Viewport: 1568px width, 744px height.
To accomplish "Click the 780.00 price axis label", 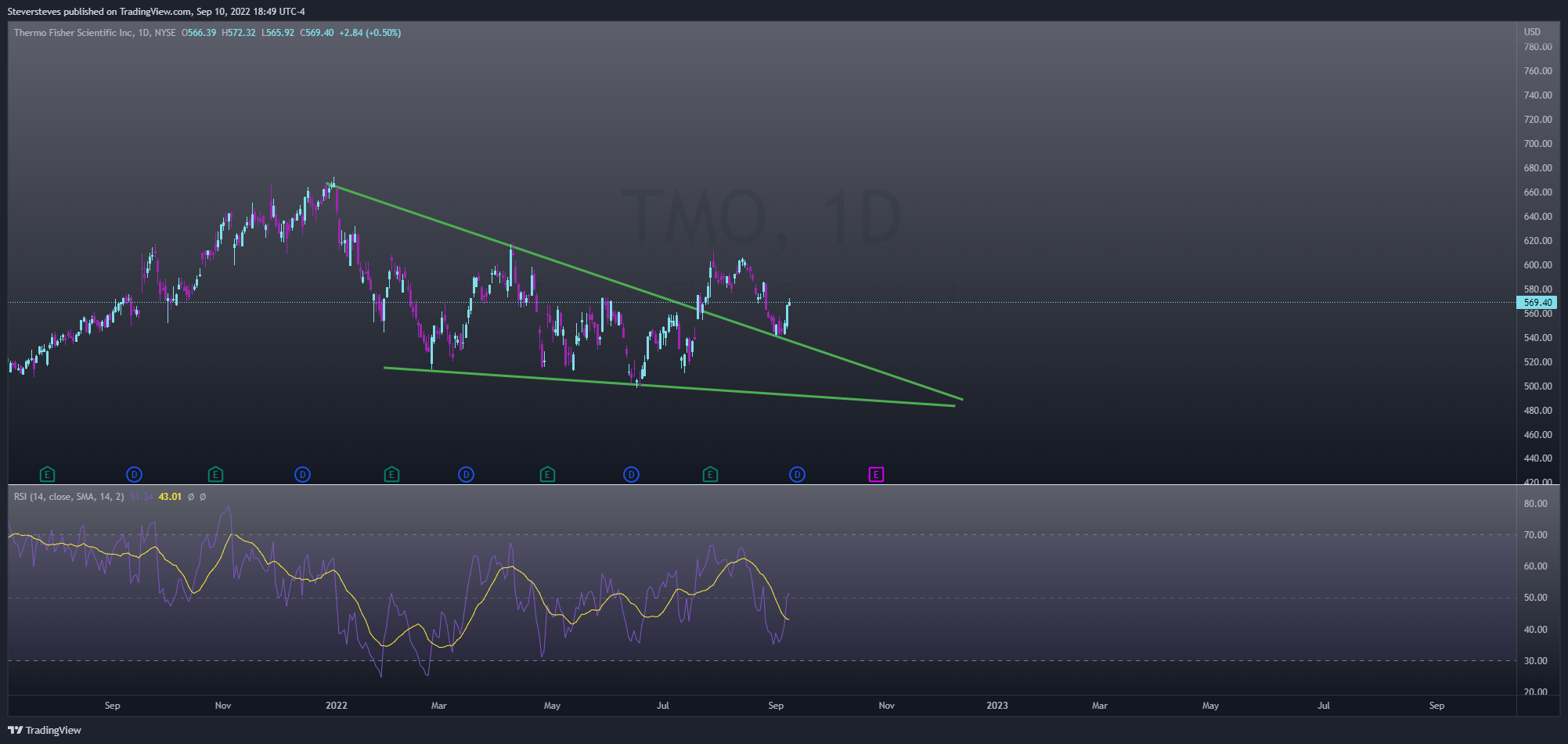I will [x=1537, y=47].
